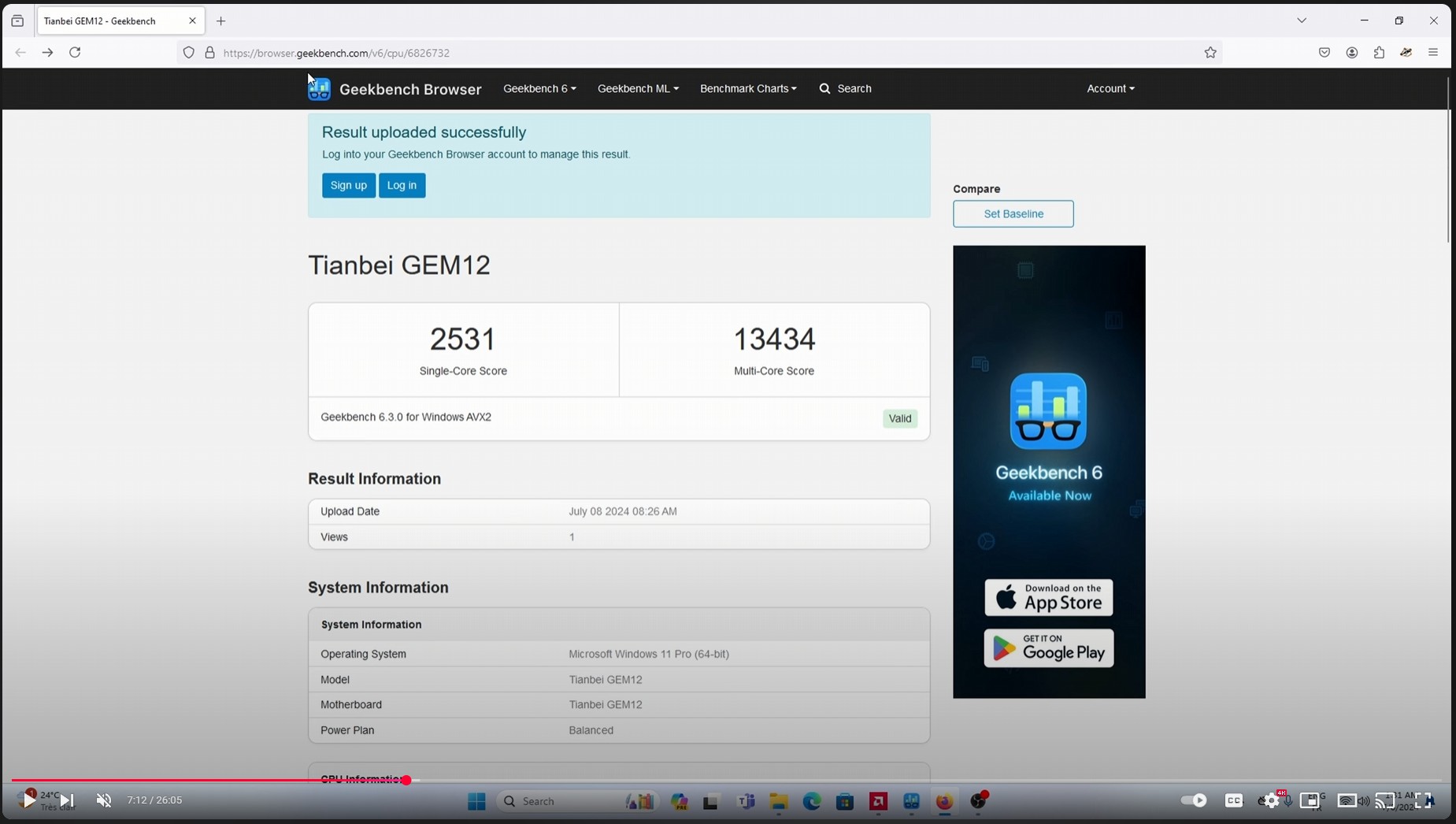This screenshot has height=824, width=1456.
Task: Click the Log in button
Action: pos(402,186)
